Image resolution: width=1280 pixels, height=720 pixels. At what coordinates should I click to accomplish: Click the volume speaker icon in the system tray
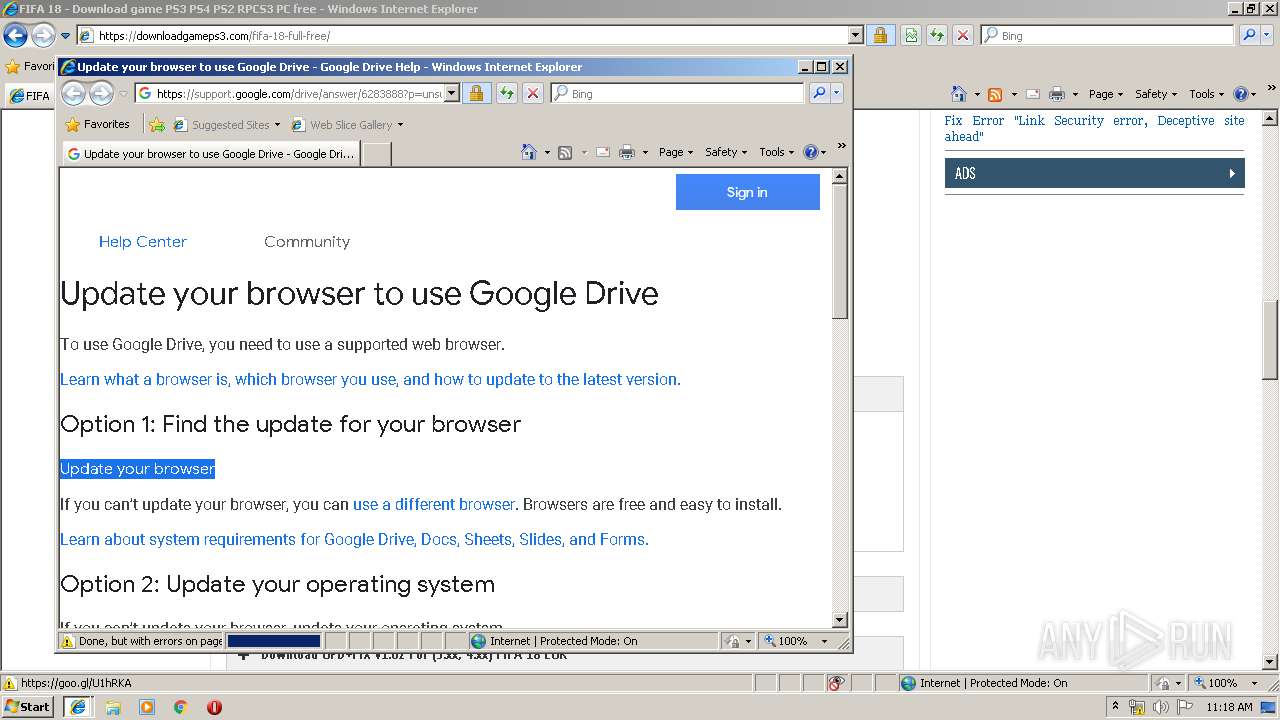[x=1160, y=707]
